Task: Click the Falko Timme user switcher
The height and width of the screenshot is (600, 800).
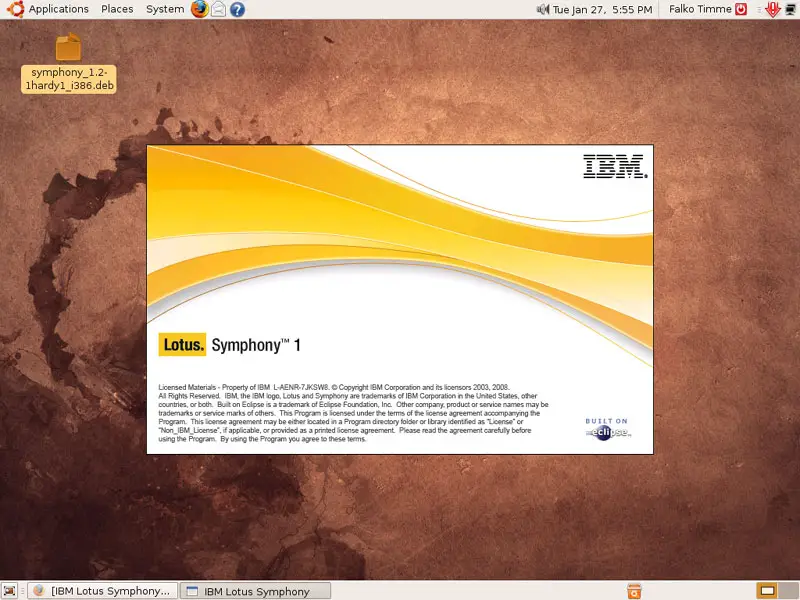Action: (700, 9)
